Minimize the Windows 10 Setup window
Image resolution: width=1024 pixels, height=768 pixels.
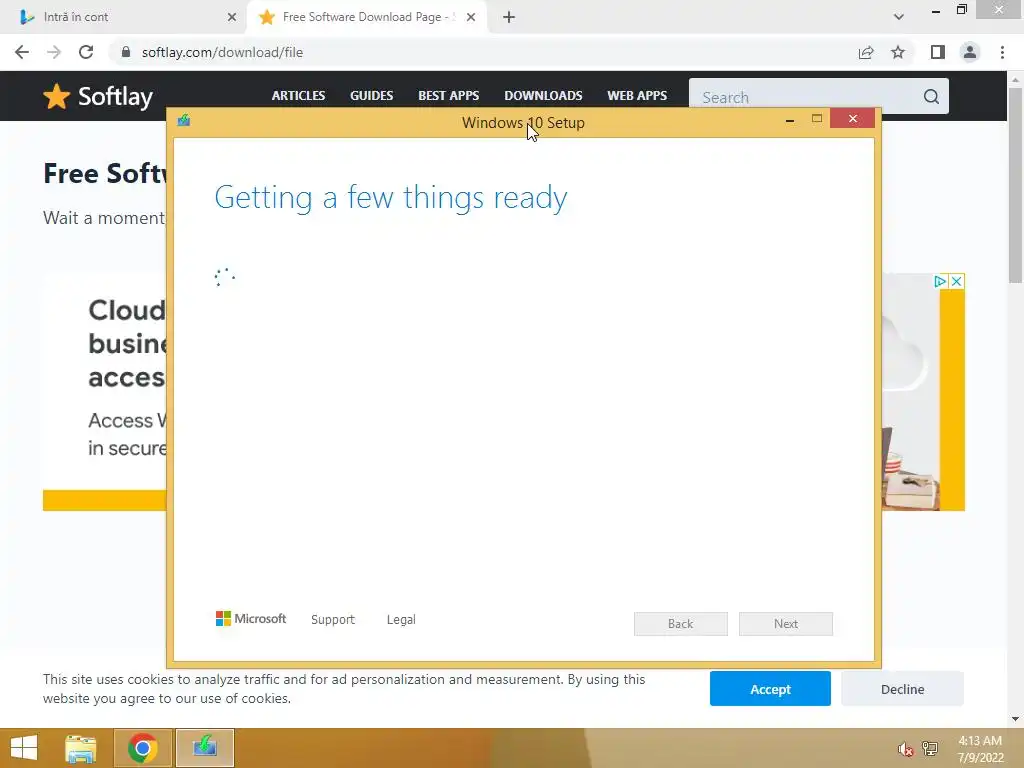(x=790, y=120)
